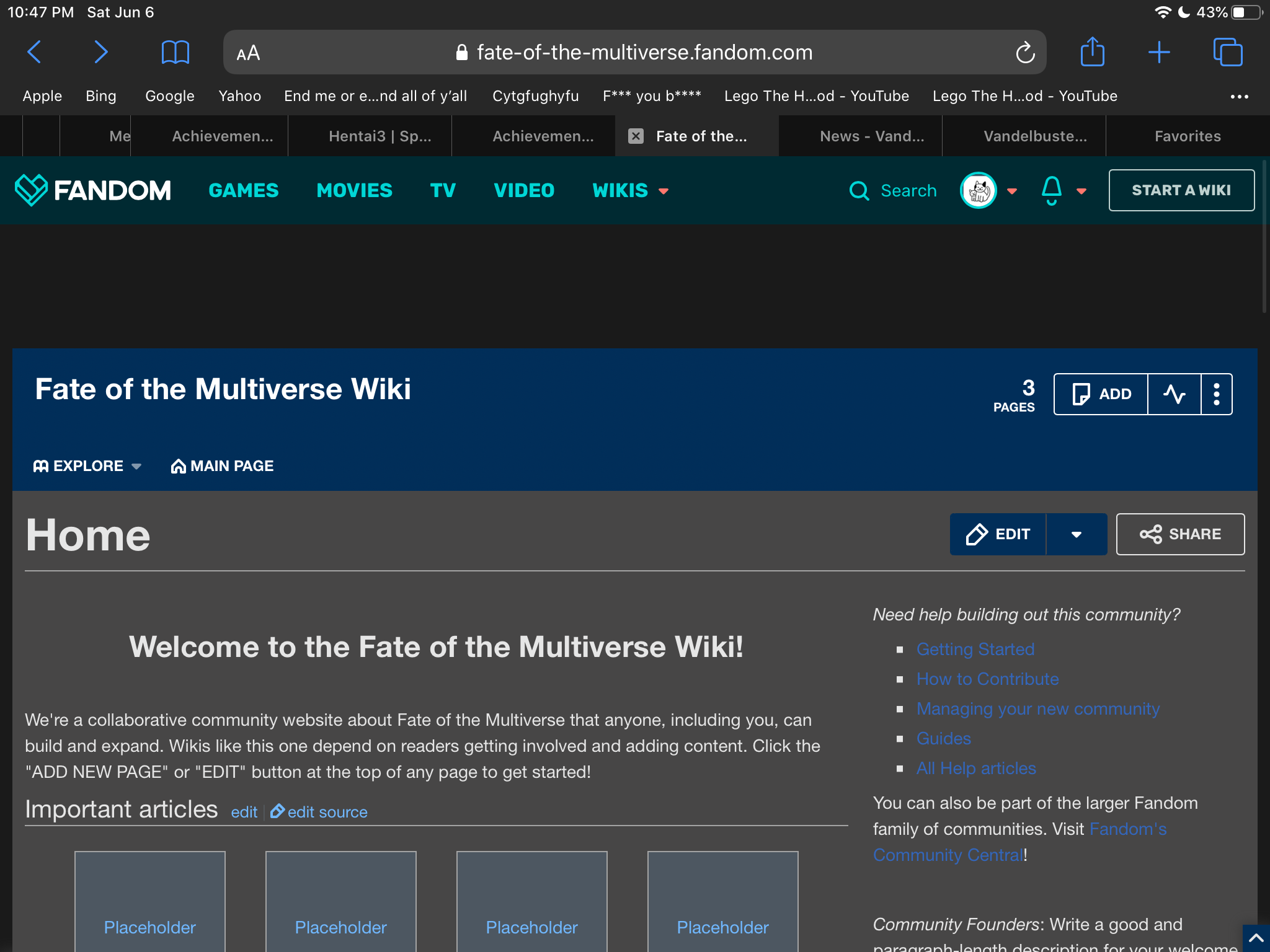Expand the Edit button dropdown arrow

tap(1077, 534)
